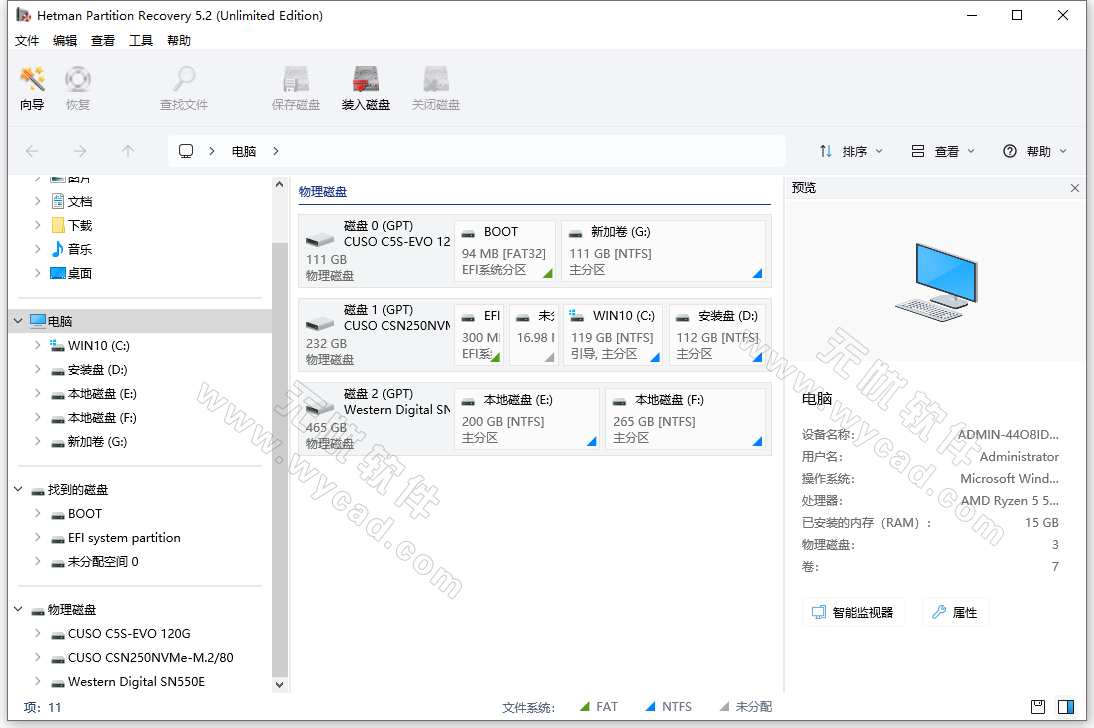Click the 恢复 (Recovery) toolbar icon
The width and height of the screenshot is (1094, 728).
[78, 87]
